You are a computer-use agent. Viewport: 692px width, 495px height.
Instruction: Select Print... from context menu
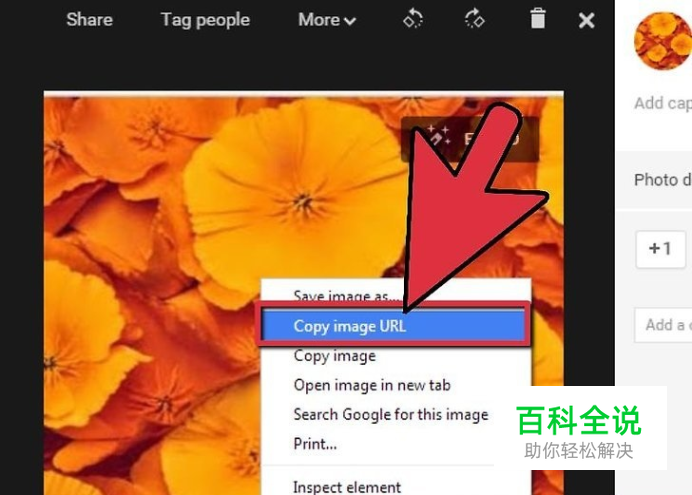coord(315,444)
